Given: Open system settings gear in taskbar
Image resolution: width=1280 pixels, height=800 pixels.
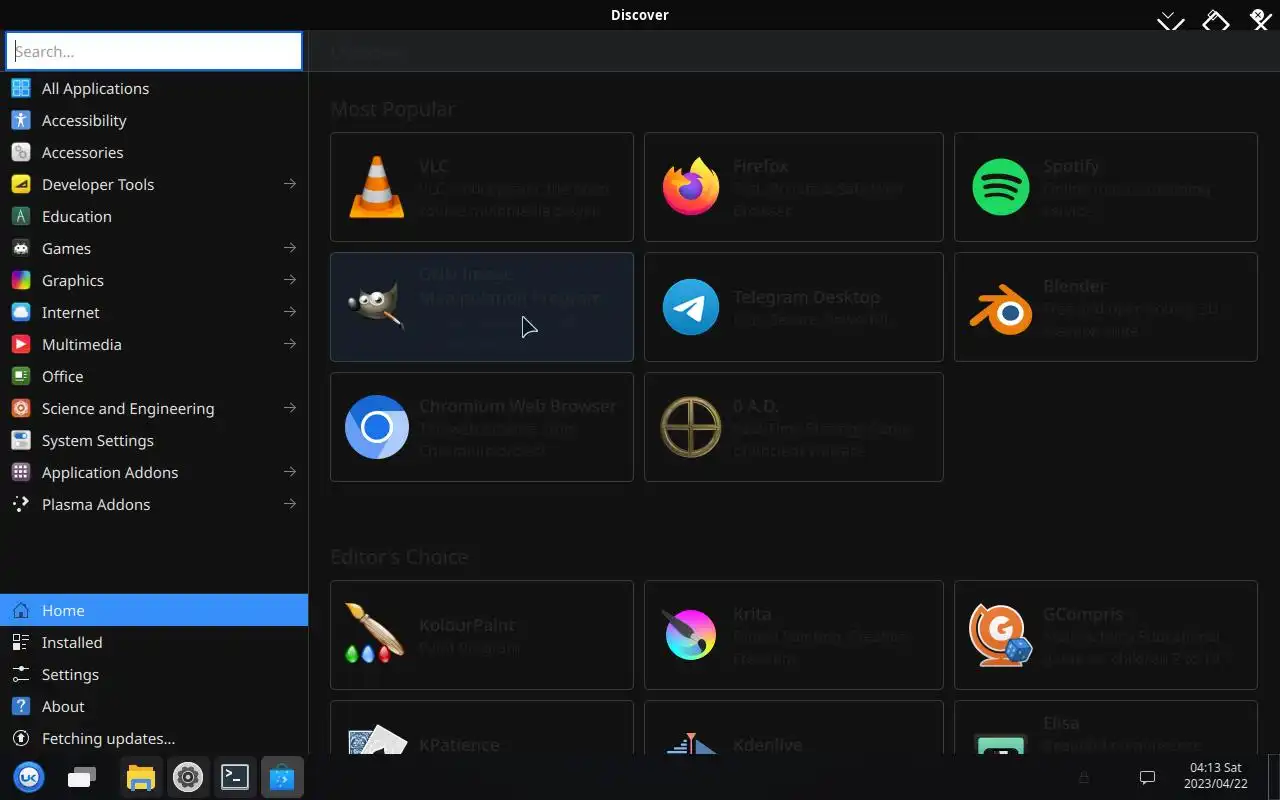Looking at the screenshot, I should (x=188, y=777).
